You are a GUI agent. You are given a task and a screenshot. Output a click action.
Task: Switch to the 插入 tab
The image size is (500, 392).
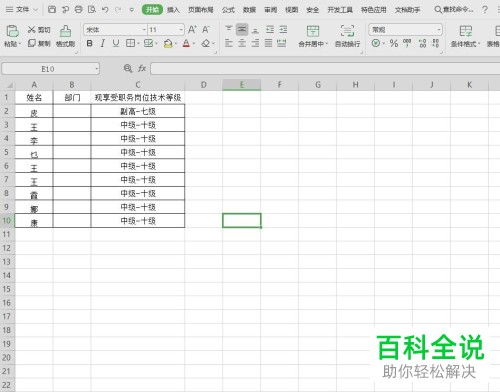173,10
